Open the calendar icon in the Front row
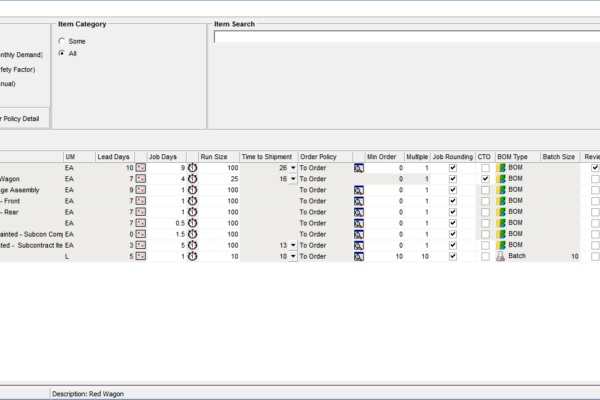600x400 pixels. [140, 201]
